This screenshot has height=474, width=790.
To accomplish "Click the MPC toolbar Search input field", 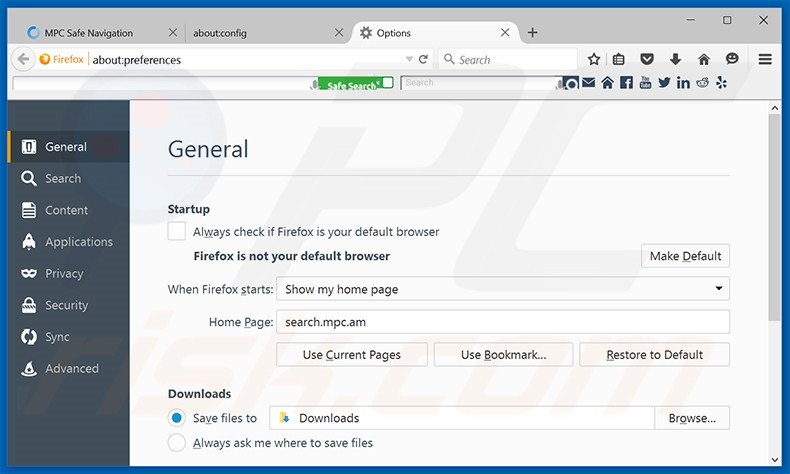I will 479,83.
